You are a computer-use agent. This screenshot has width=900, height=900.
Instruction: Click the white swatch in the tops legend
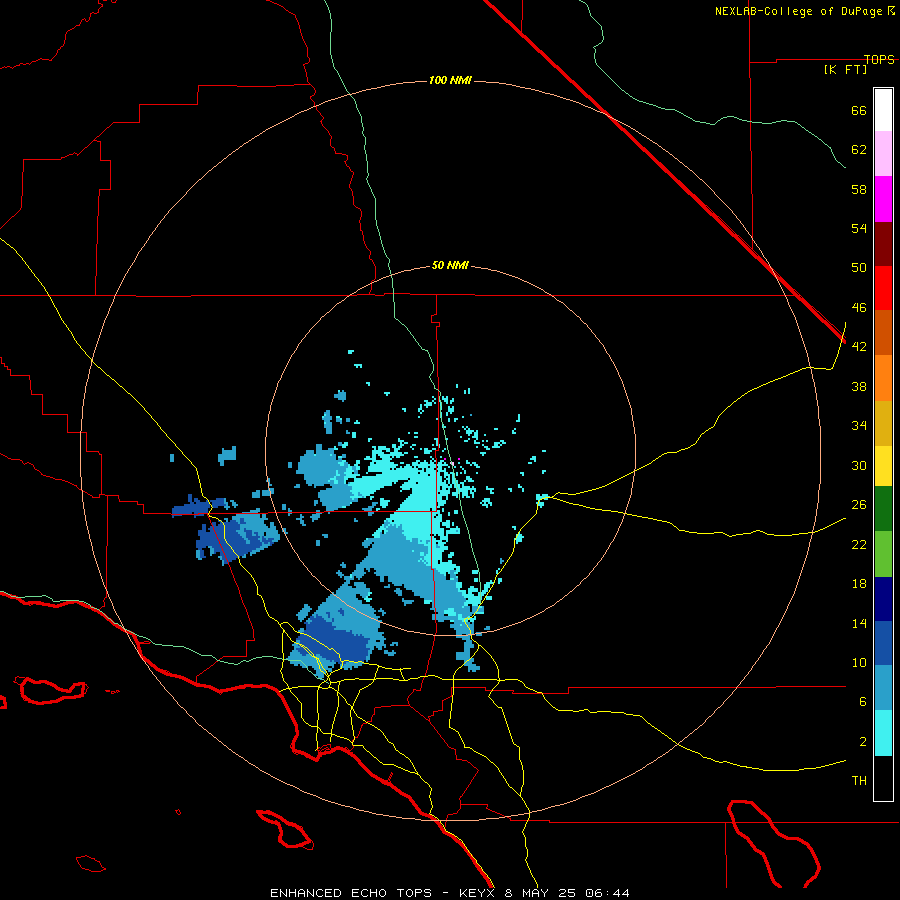click(x=883, y=110)
